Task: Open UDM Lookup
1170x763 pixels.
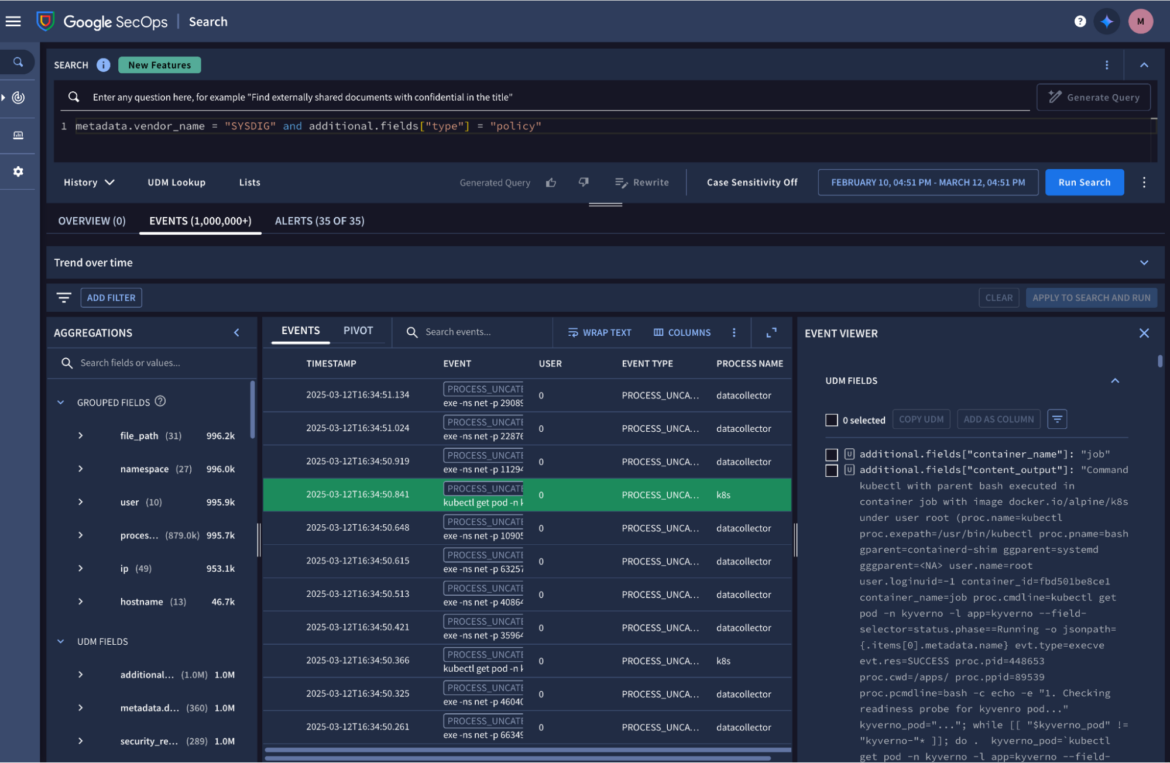Action: coord(176,182)
